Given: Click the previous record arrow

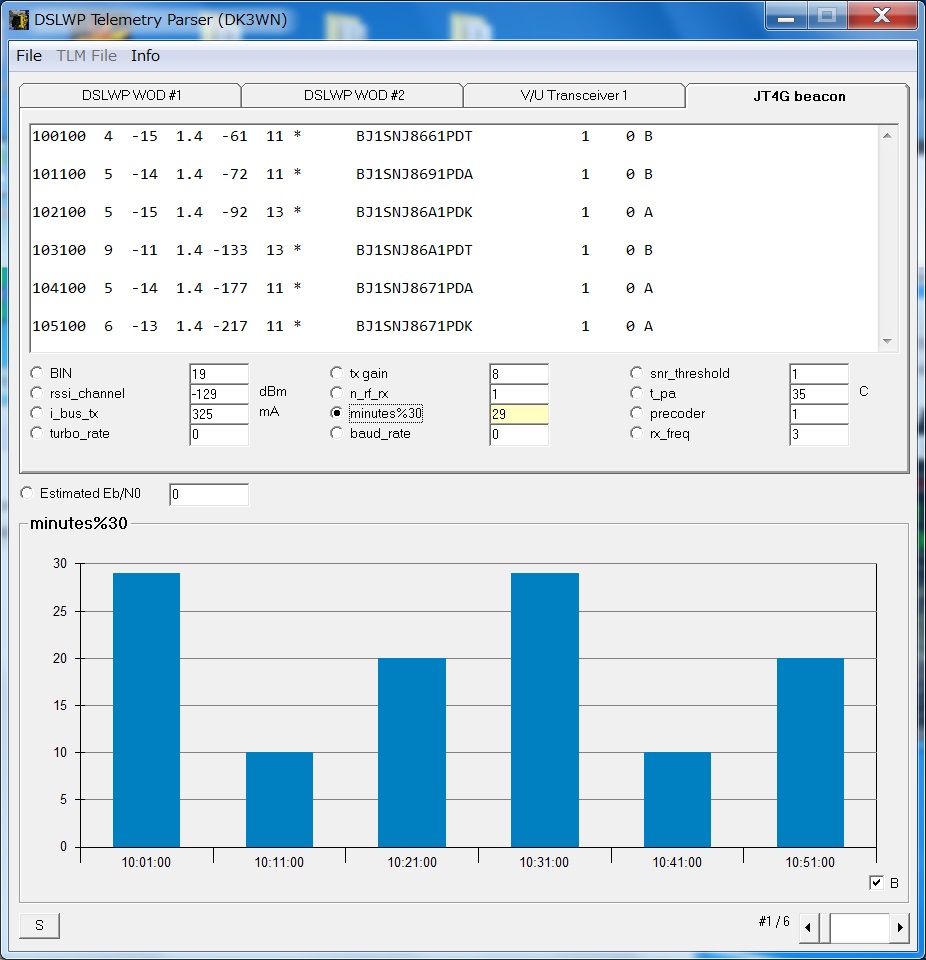Looking at the screenshot, I should pos(808,927).
